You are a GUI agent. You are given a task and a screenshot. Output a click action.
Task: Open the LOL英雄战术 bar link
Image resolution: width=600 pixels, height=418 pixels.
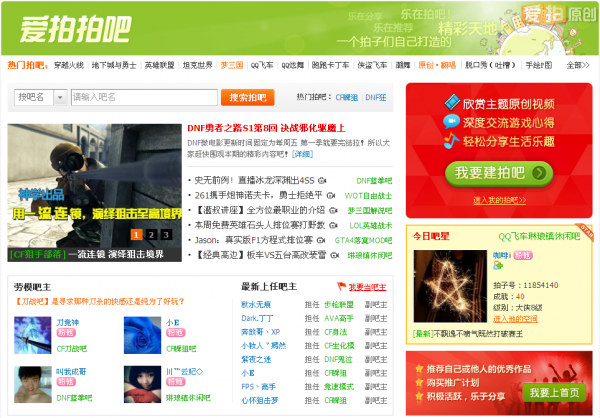click(371, 226)
